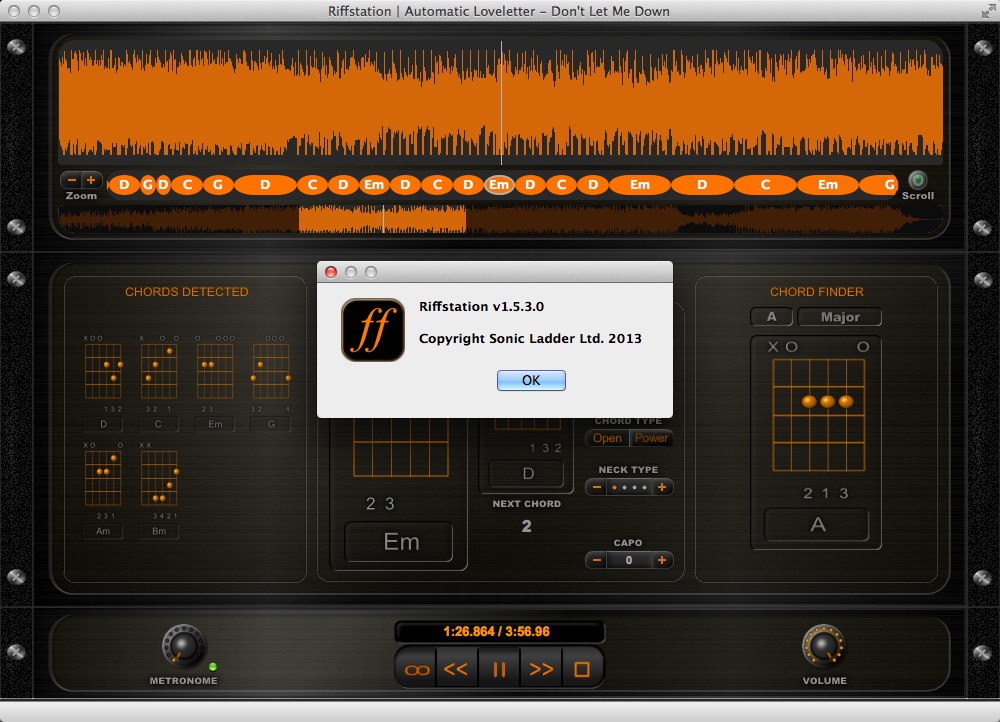Click the A chord name button in Chord Finder
The height and width of the screenshot is (722, 1000).
point(817,525)
